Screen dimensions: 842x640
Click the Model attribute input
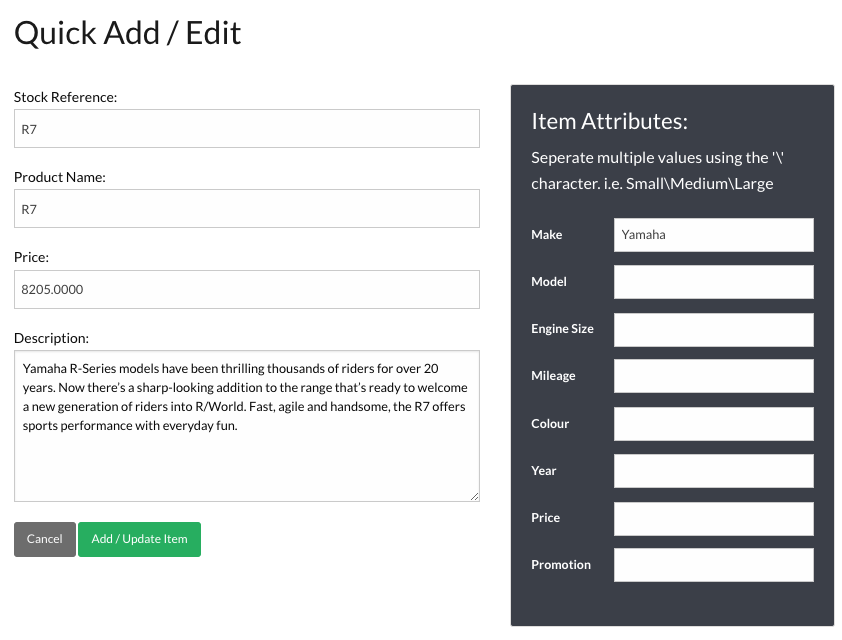[713, 282]
